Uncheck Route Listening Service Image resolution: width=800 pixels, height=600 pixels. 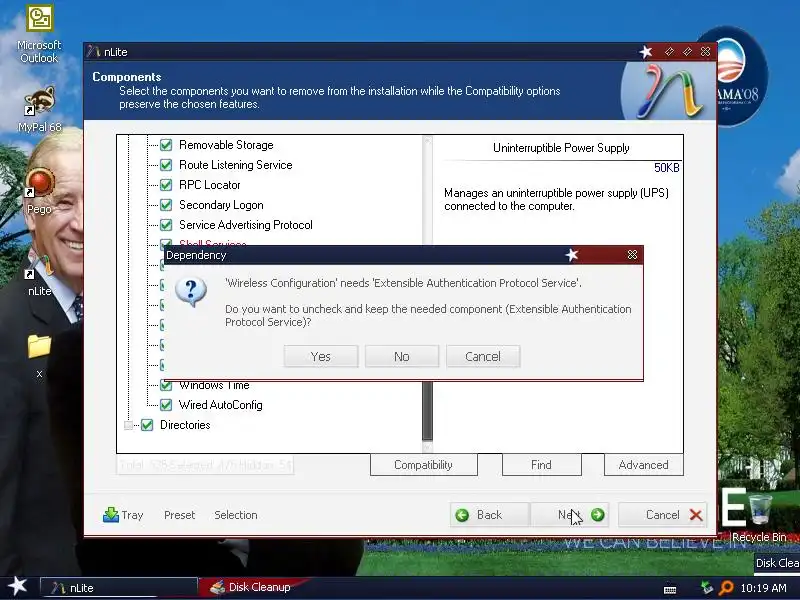tap(166, 165)
